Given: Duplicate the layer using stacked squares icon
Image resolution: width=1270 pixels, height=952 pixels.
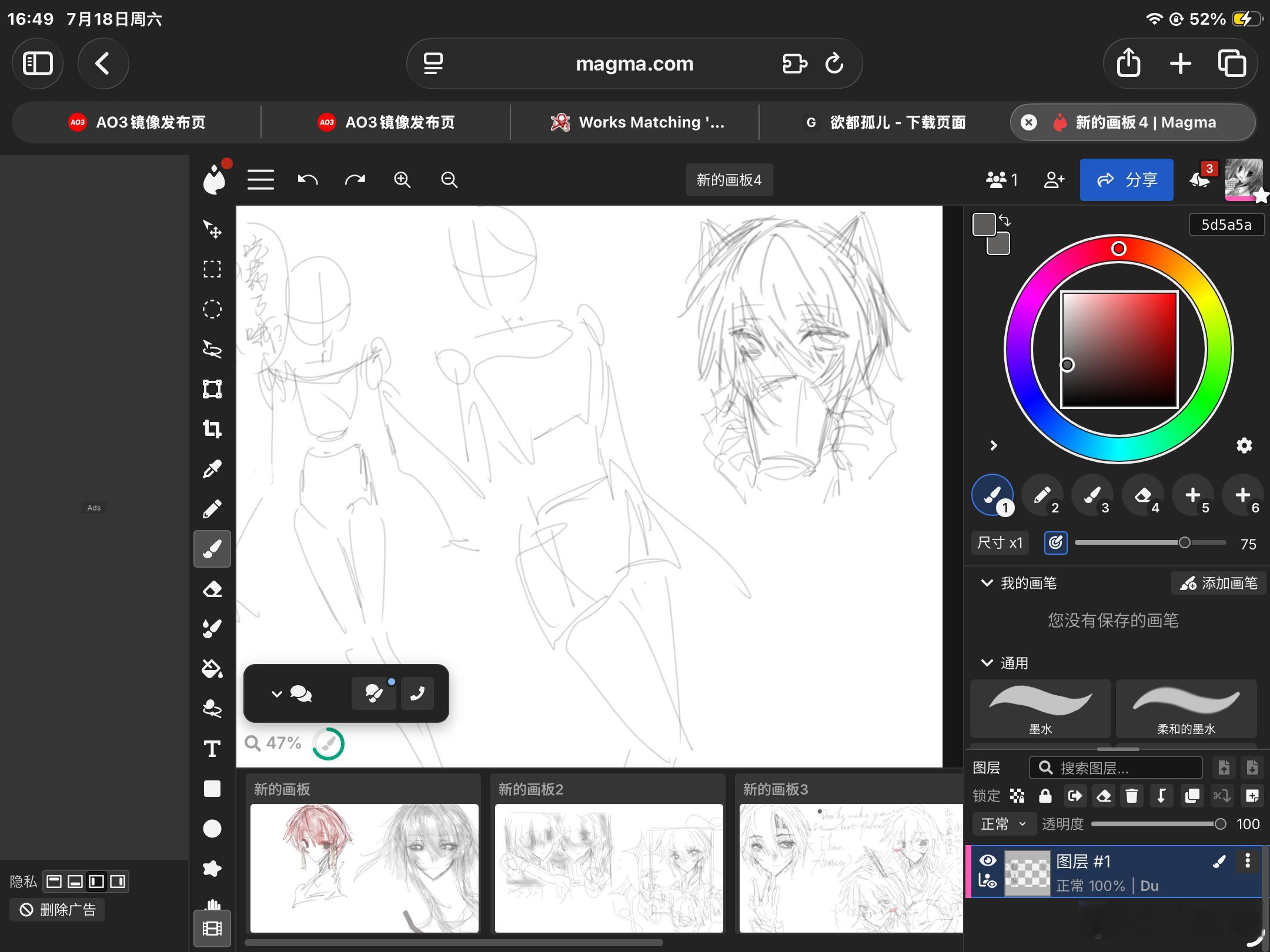Looking at the screenshot, I should pos(1192,796).
